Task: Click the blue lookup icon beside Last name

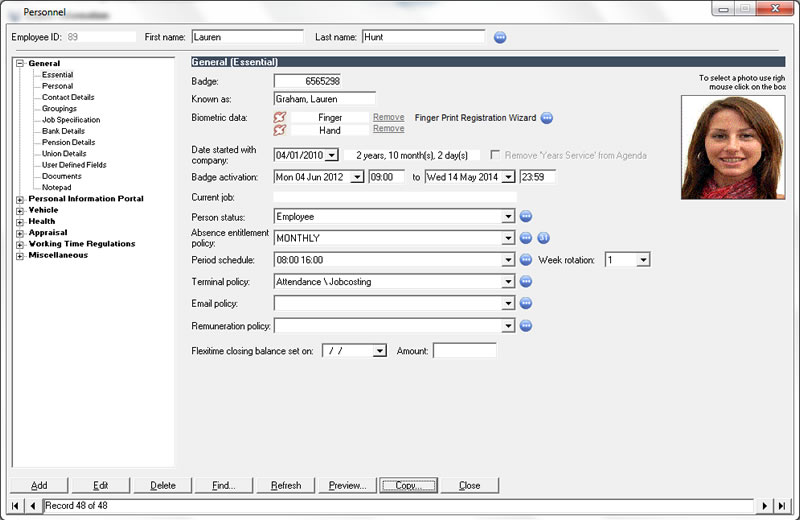Action: tap(501, 38)
